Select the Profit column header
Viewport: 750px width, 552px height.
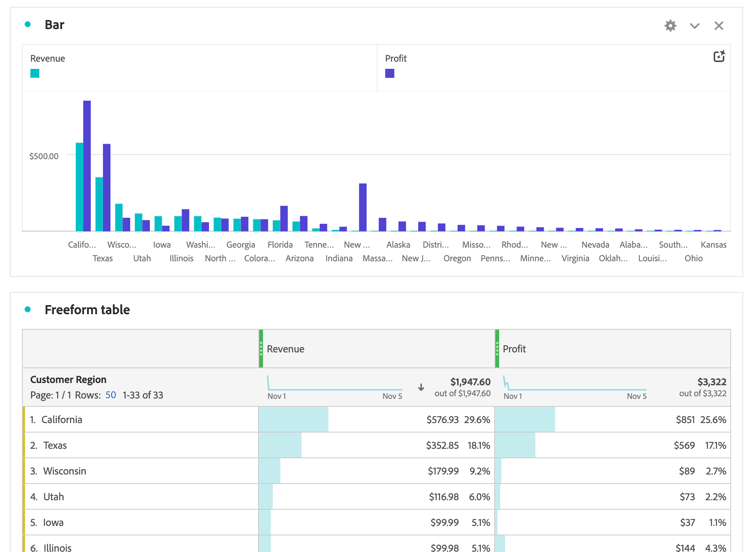pos(514,349)
